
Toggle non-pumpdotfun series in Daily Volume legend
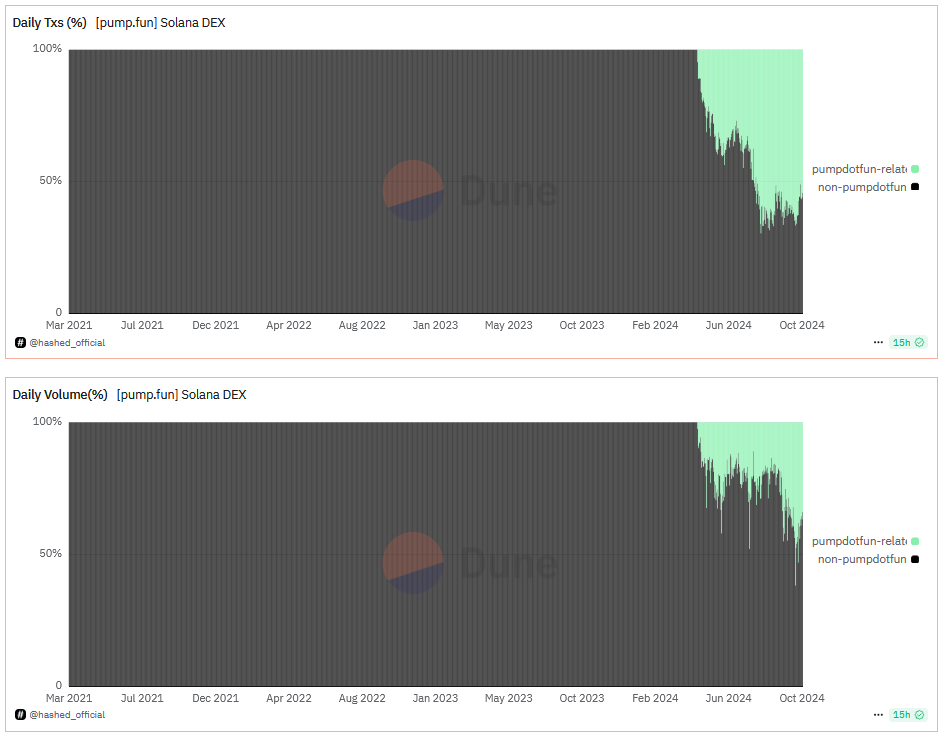868,560
